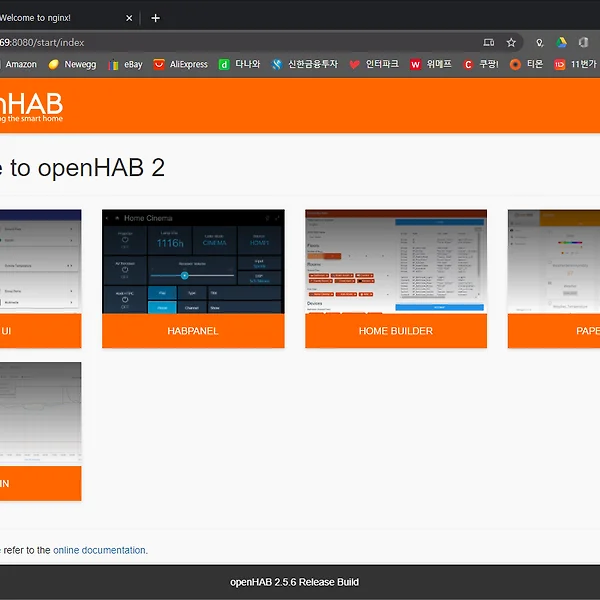600x600 pixels.
Task: Open the HOME BUILDER button
Action: point(396,331)
